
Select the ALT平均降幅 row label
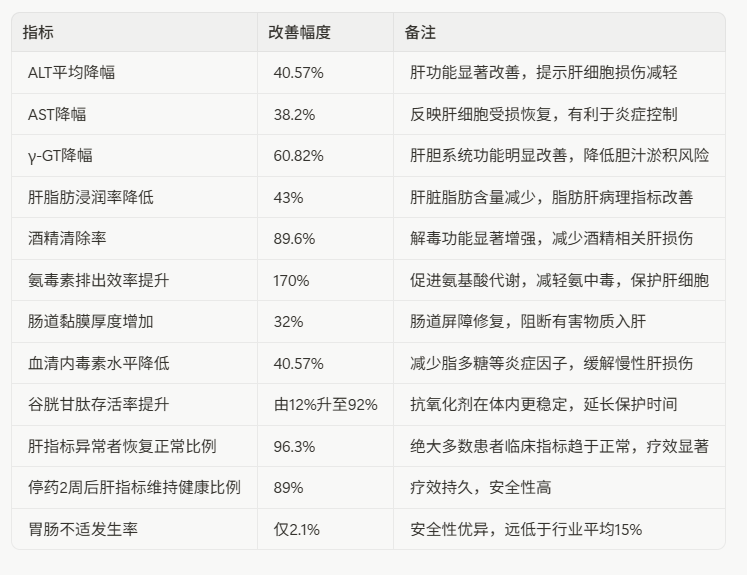79,73
